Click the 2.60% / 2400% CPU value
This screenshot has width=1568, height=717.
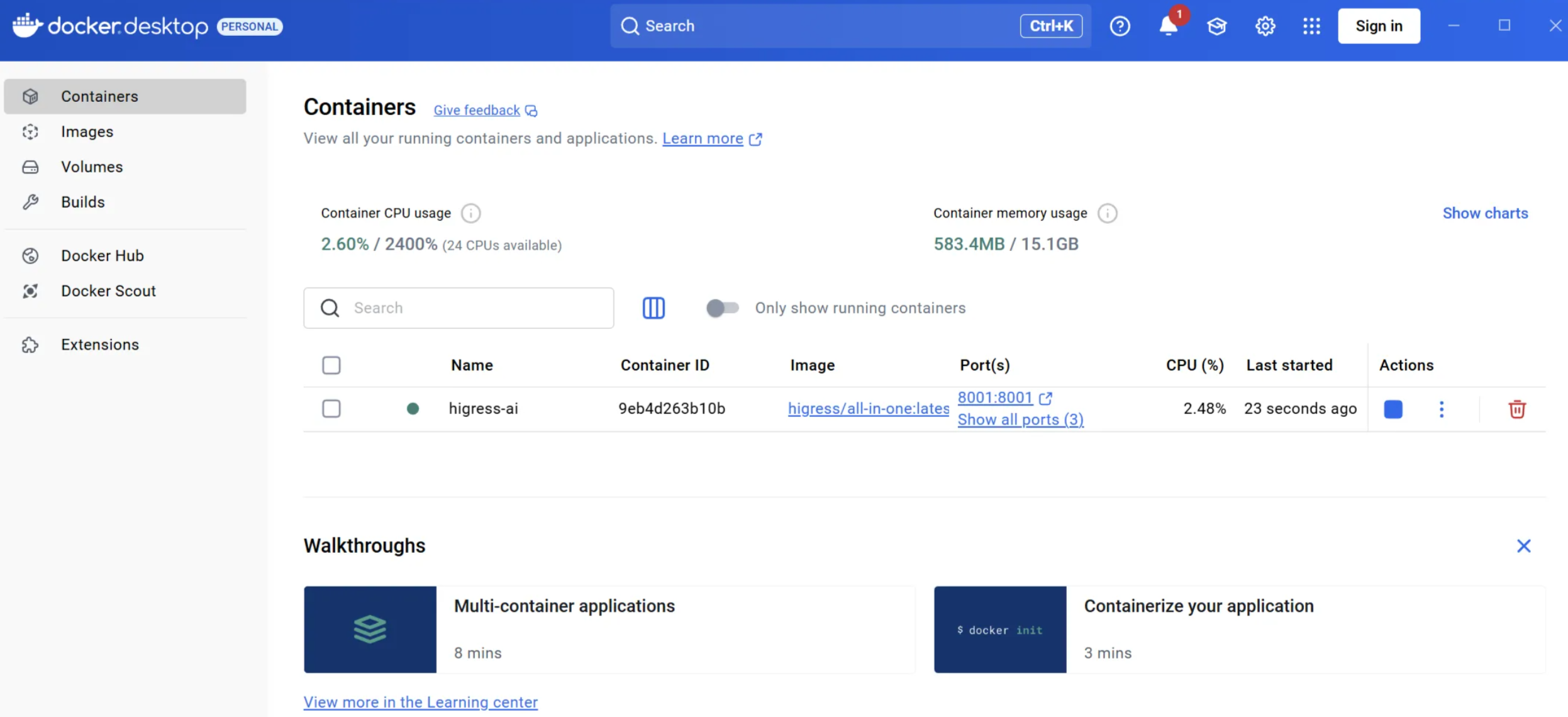coord(379,244)
